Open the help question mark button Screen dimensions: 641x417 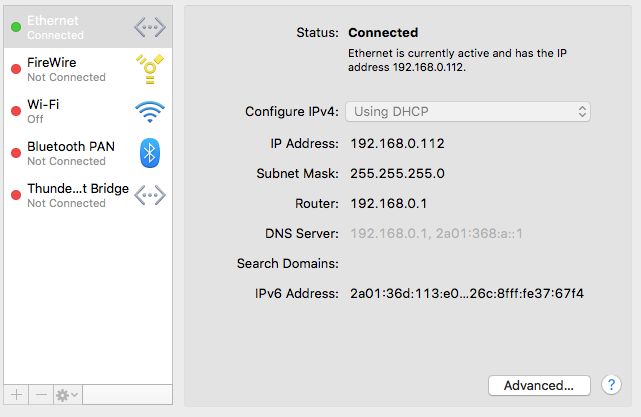tap(611, 385)
